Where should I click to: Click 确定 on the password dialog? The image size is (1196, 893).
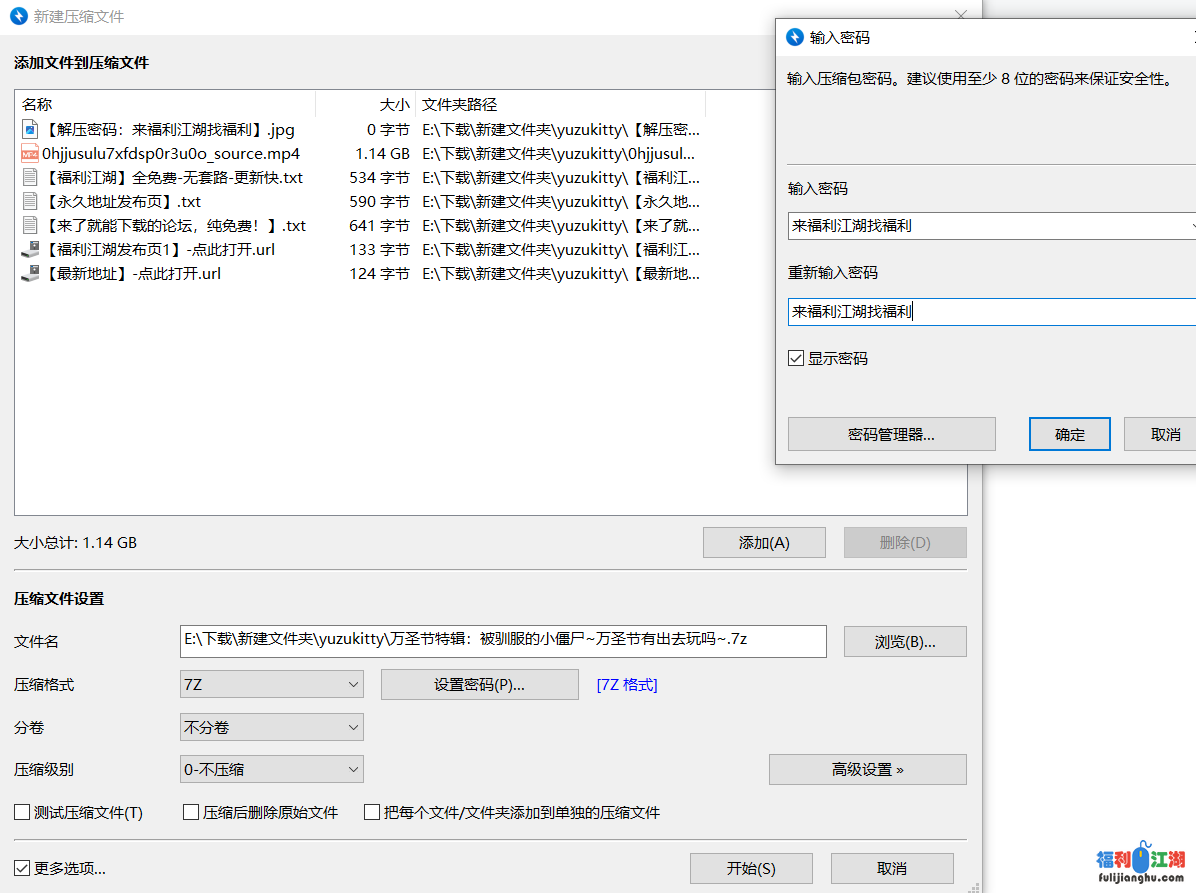coord(1069,433)
